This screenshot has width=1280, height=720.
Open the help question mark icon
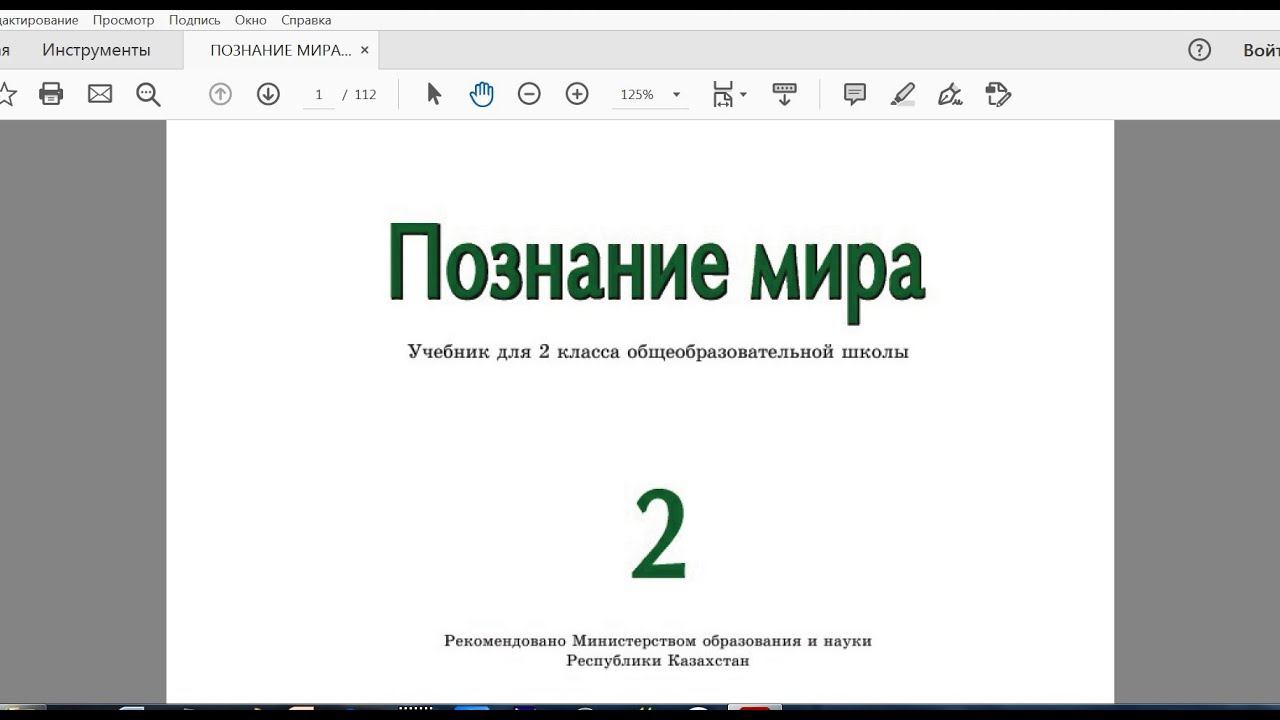click(x=1200, y=50)
